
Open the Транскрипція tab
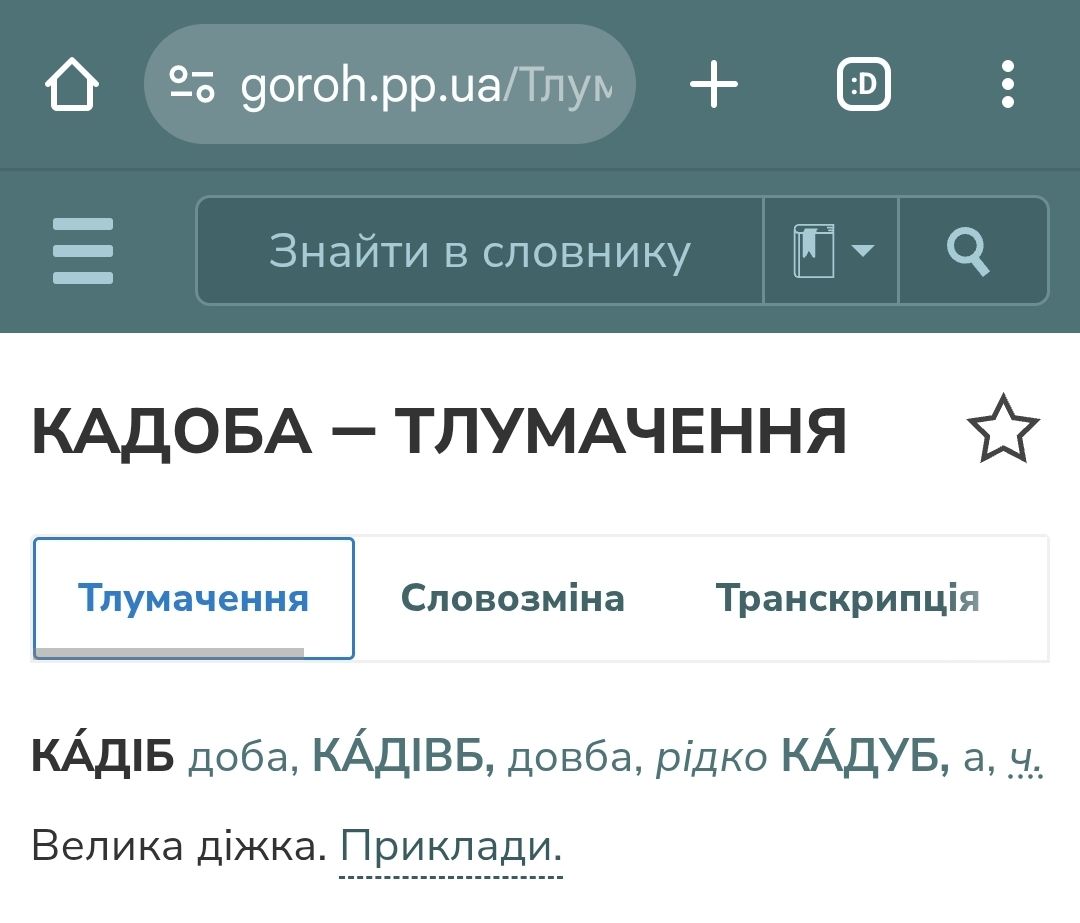point(847,598)
